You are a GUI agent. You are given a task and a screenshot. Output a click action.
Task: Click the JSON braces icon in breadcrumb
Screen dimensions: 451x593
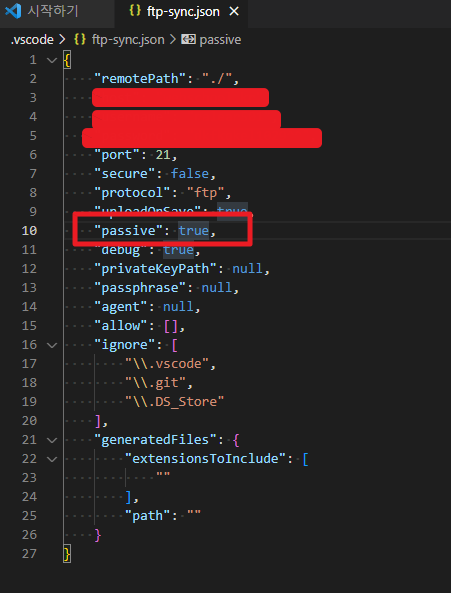click(x=80, y=40)
